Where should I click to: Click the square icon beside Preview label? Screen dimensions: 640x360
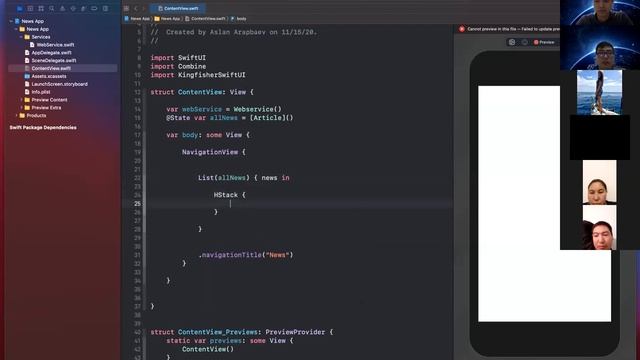click(x=512, y=42)
